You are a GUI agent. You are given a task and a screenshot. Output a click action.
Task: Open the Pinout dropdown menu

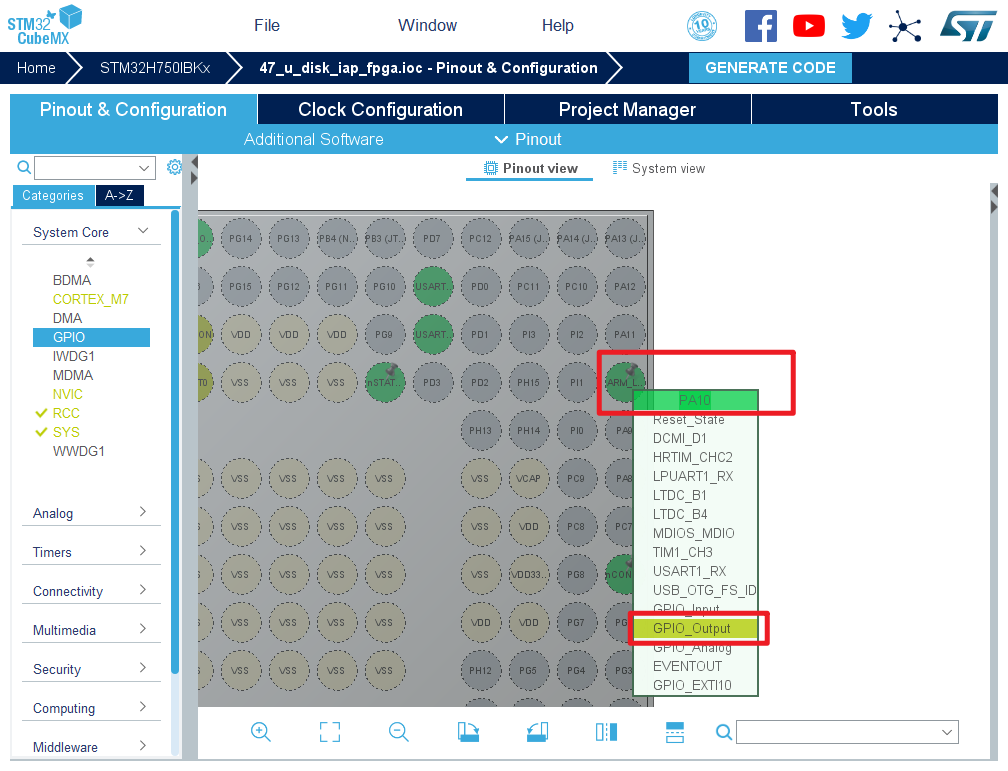(x=528, y=139)
